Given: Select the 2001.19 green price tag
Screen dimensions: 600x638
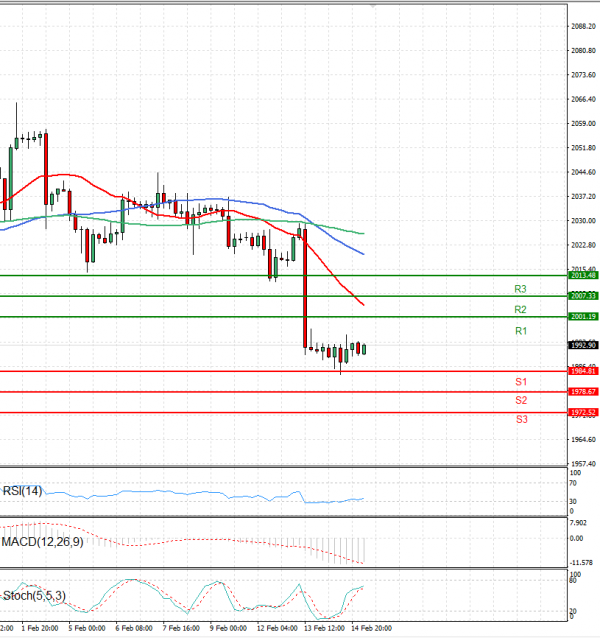Looking at the screenshot, I should (583, 316).
